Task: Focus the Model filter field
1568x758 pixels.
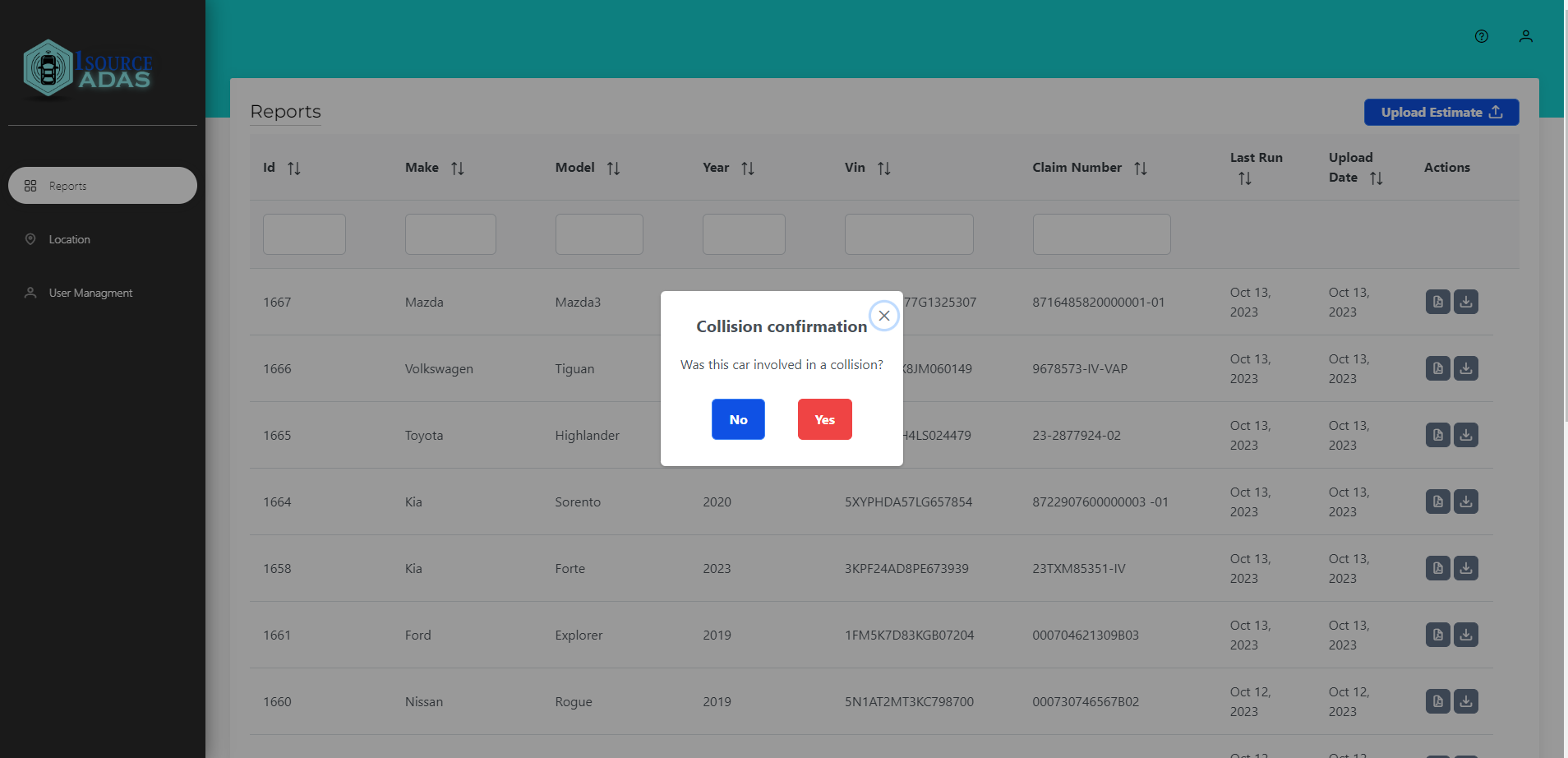Action: tap(599, 234)
